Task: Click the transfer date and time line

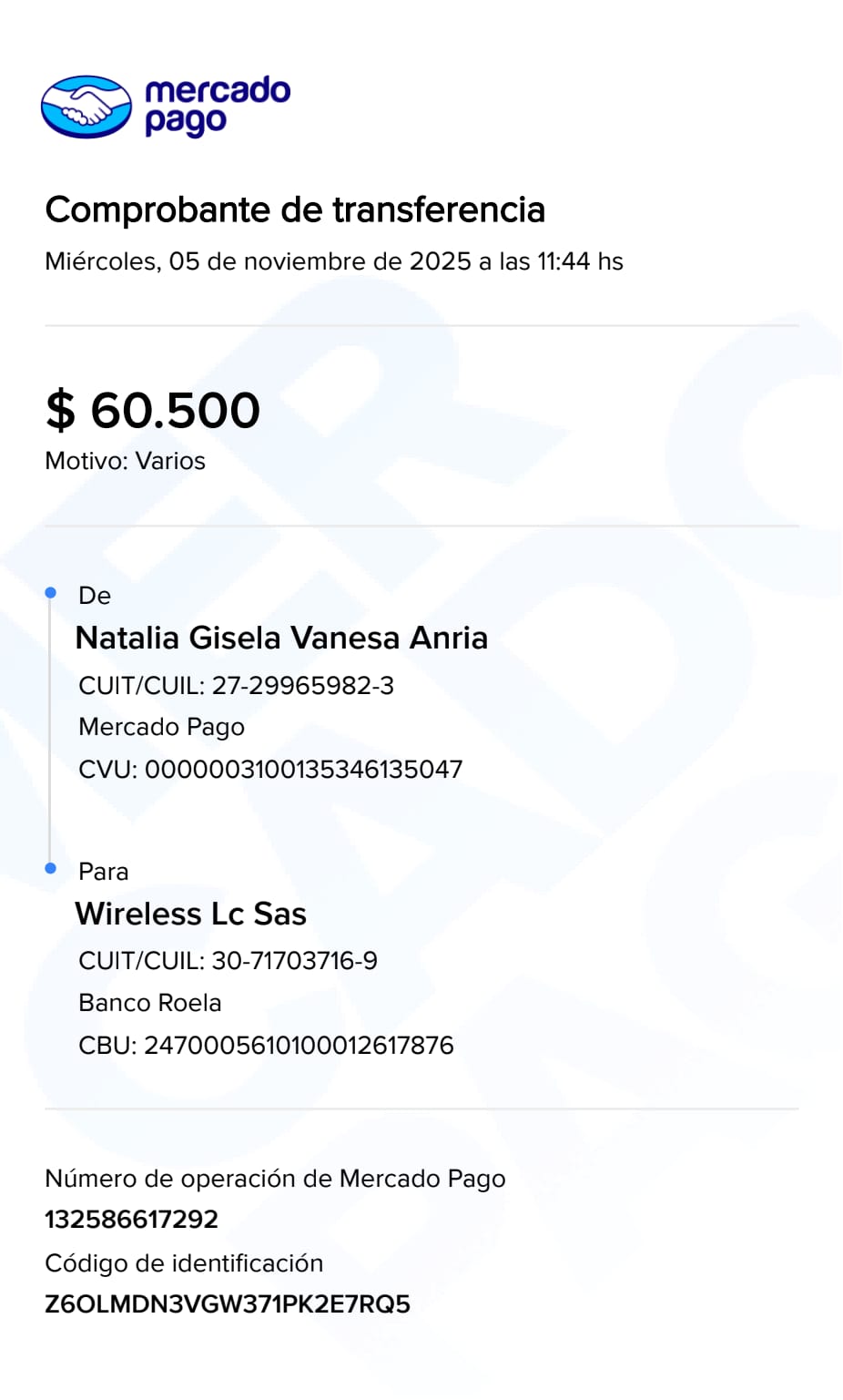Action: 333,261
